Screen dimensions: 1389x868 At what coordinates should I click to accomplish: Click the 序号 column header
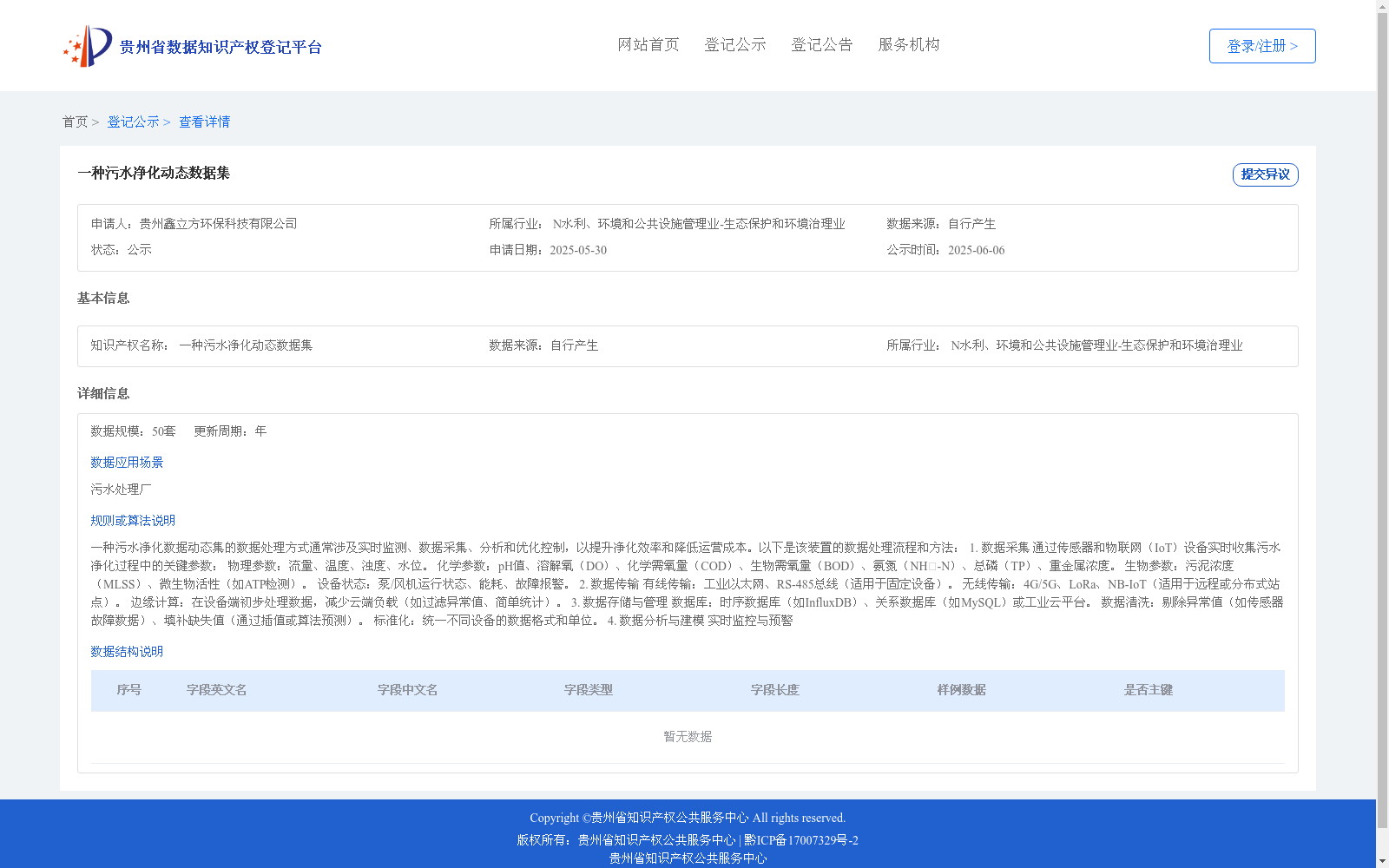click(129, 690)
